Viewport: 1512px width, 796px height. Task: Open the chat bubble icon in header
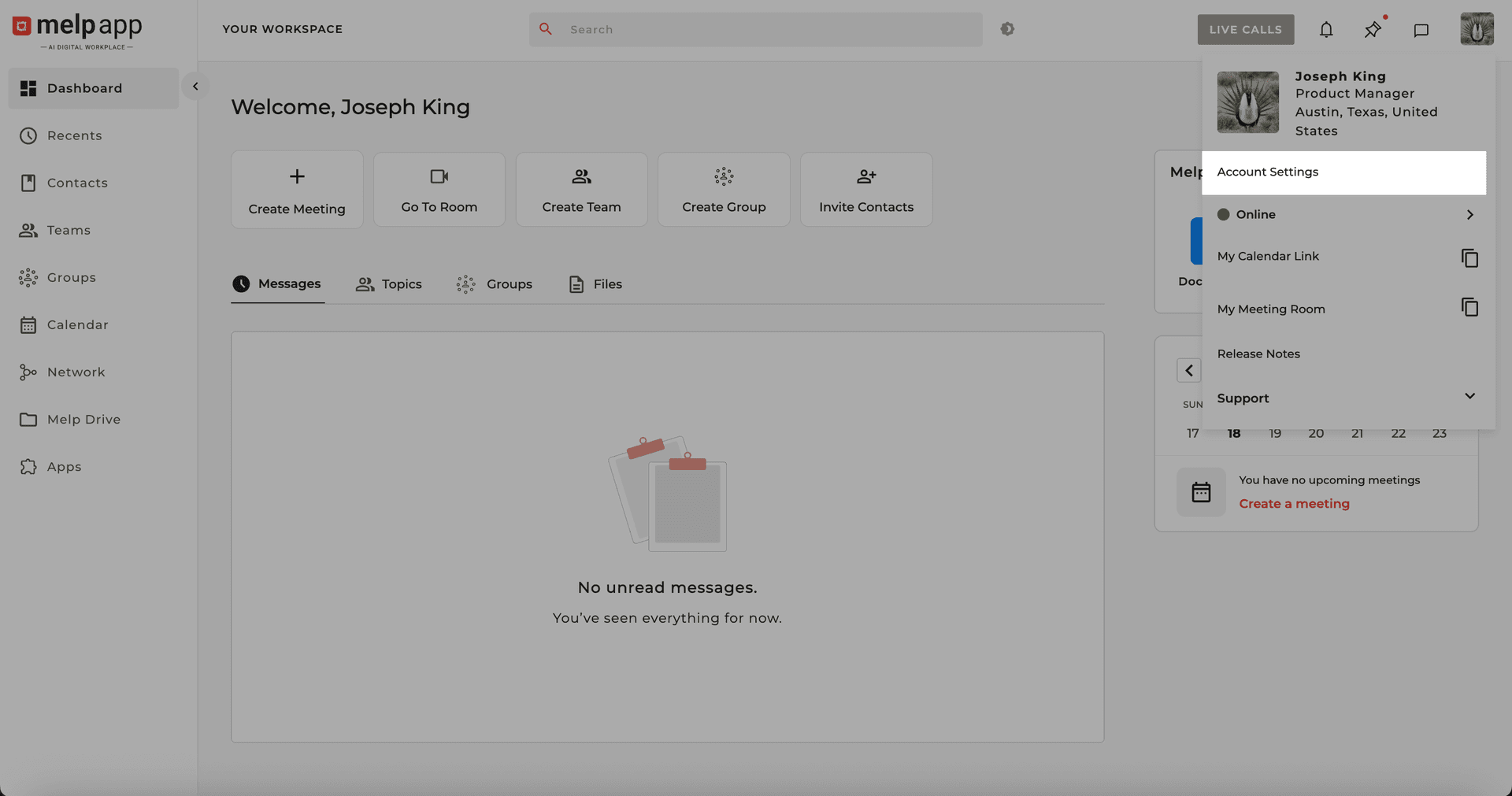coord(1421,30)
